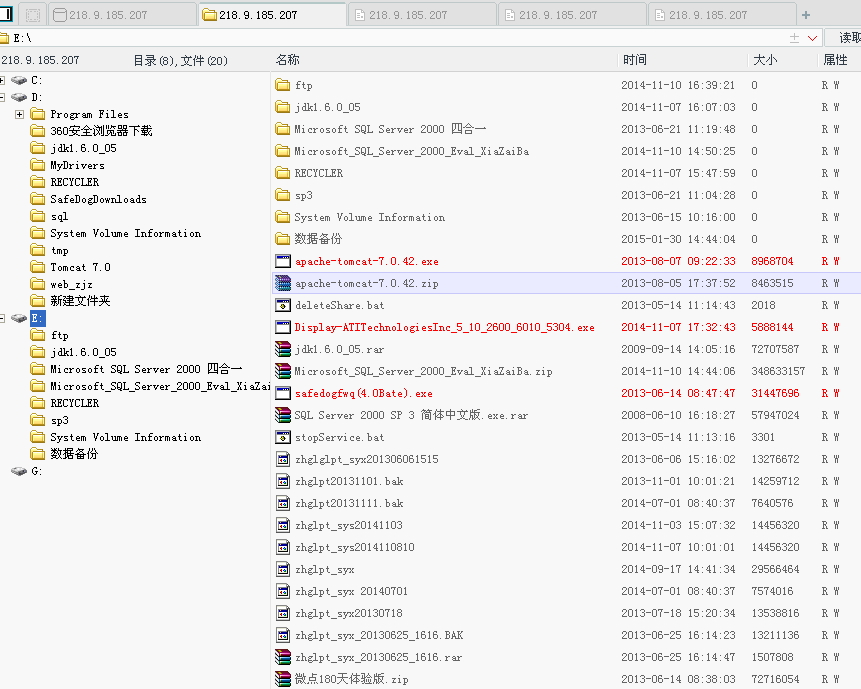Select zhglpt_sys20141103 file name
This screenshot has height=689, width=861.
pos(349,525)
